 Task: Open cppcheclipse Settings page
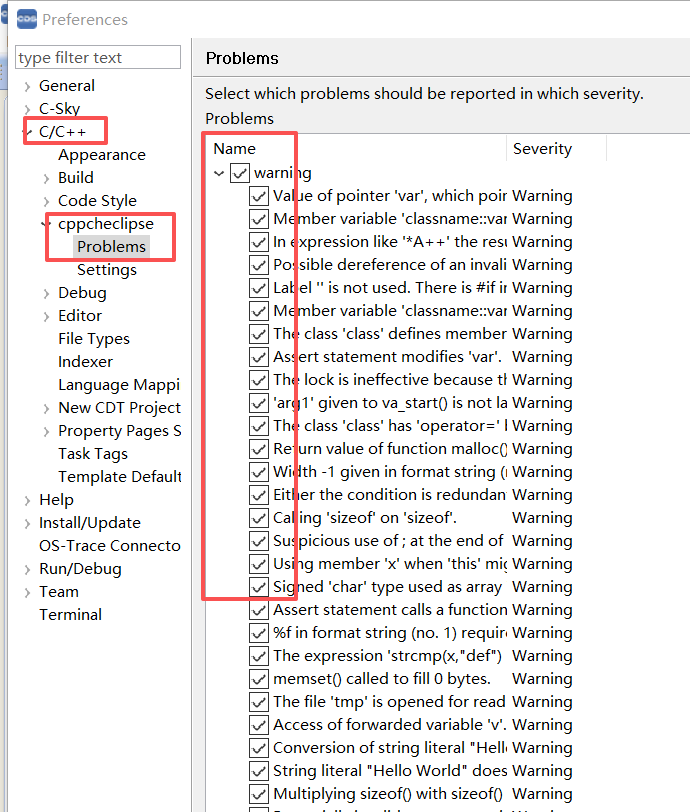point(107,270)
